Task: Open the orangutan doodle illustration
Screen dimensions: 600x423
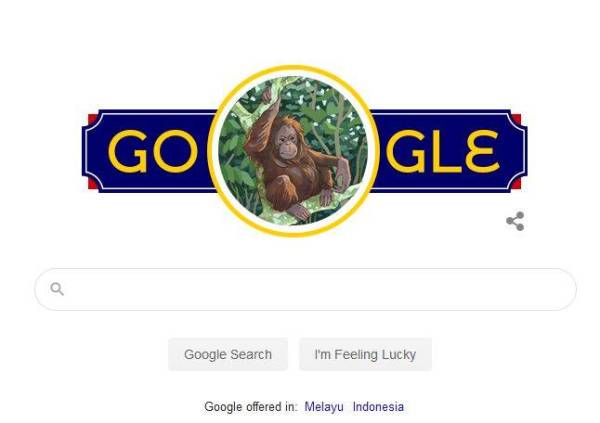Action: coord(293,151)
